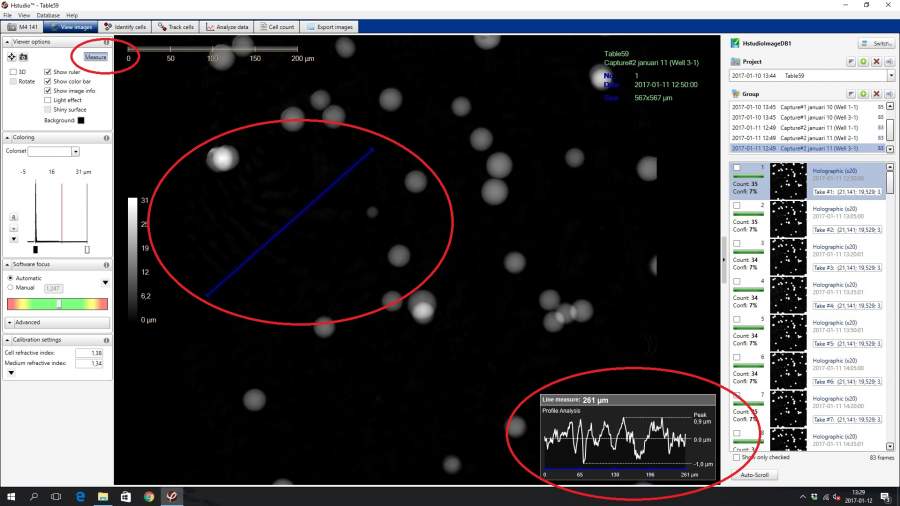The height and width of the screenshot is (506, 900).
Task: Open the Help menu
Action: 72,15
